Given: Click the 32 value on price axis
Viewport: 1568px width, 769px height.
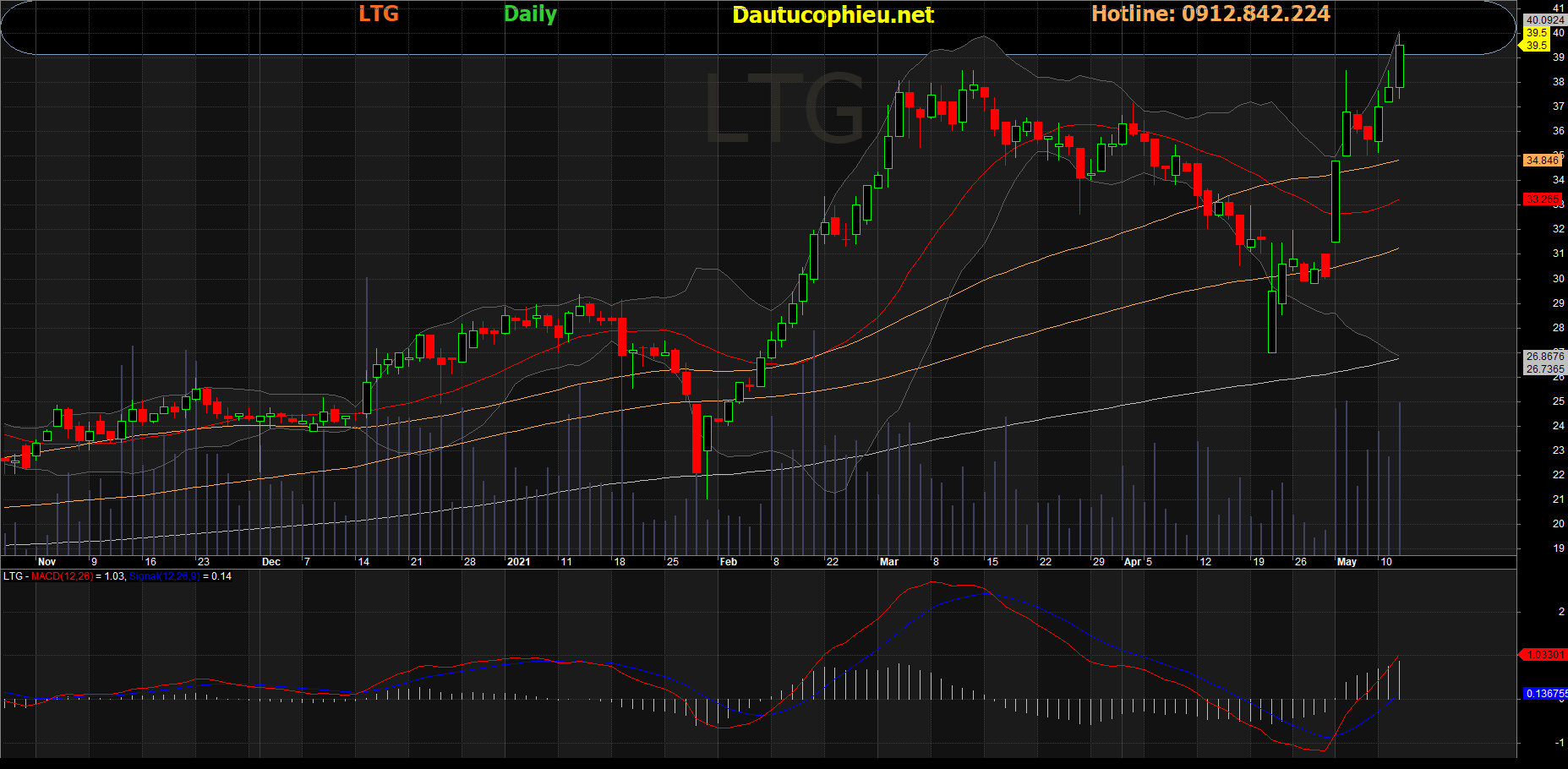Looking at the screenshot, I should (1558, 229).
